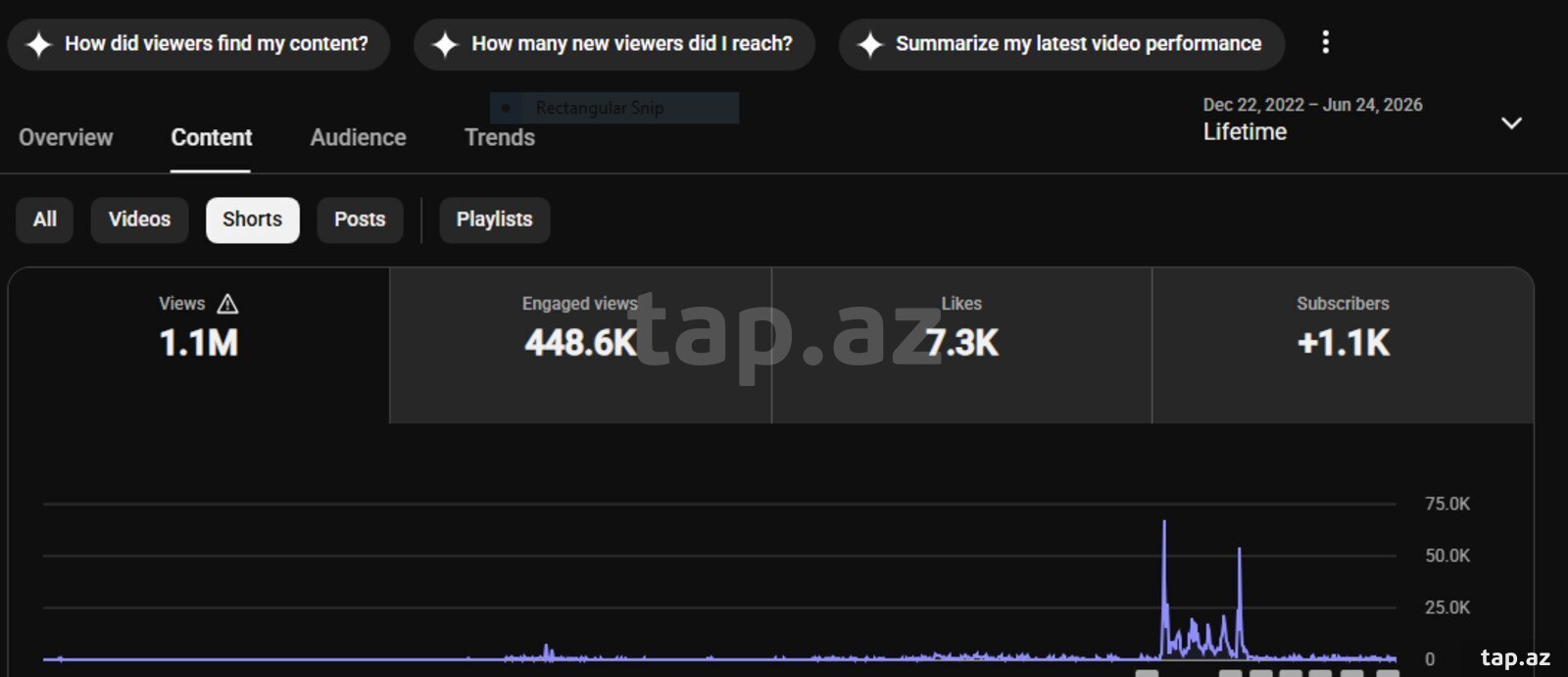Open the Trends tab
This screenshot has height=677, width=1568.
click(x=500, y=137)
